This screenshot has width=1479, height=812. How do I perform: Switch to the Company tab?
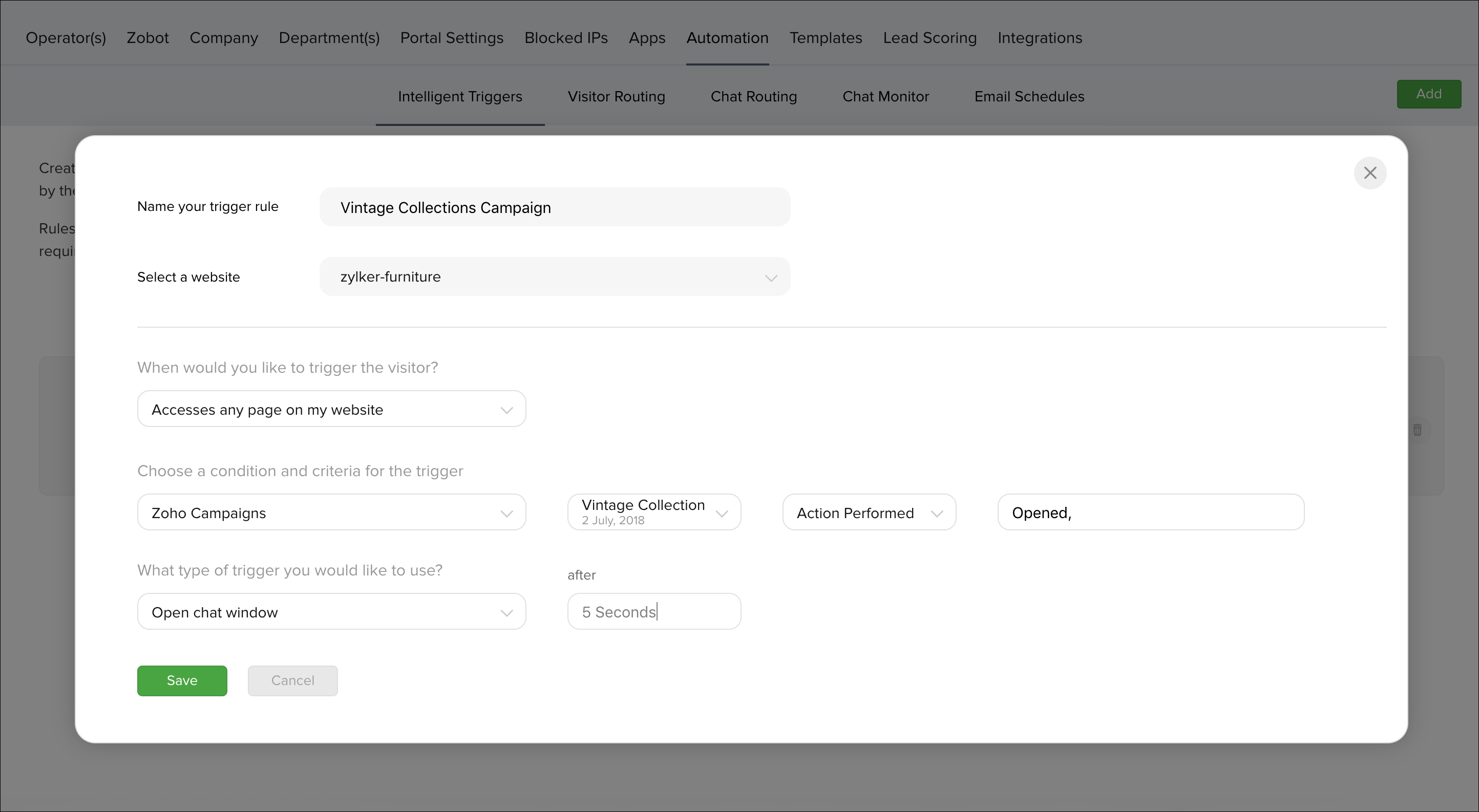(x=224, y=38)
